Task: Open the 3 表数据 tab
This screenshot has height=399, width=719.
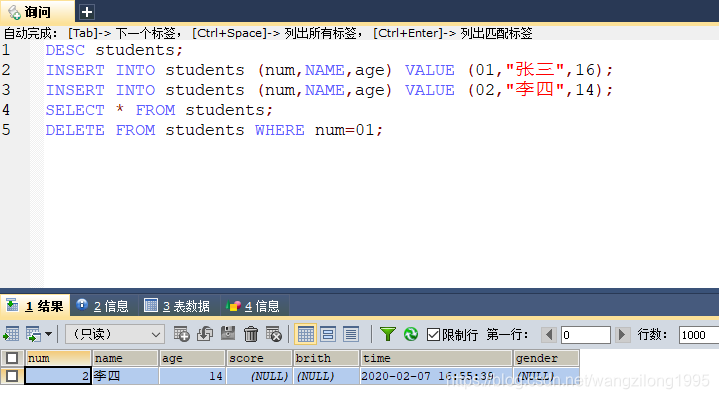Action: pos(177,306)
